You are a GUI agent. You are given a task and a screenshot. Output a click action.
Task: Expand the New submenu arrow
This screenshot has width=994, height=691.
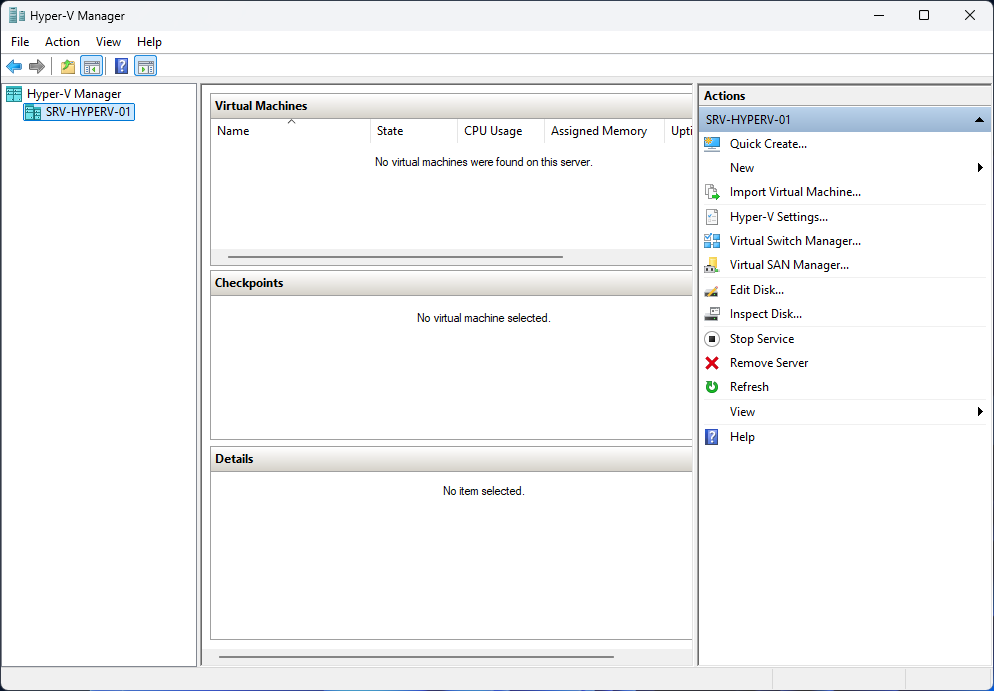coord(980,167)
